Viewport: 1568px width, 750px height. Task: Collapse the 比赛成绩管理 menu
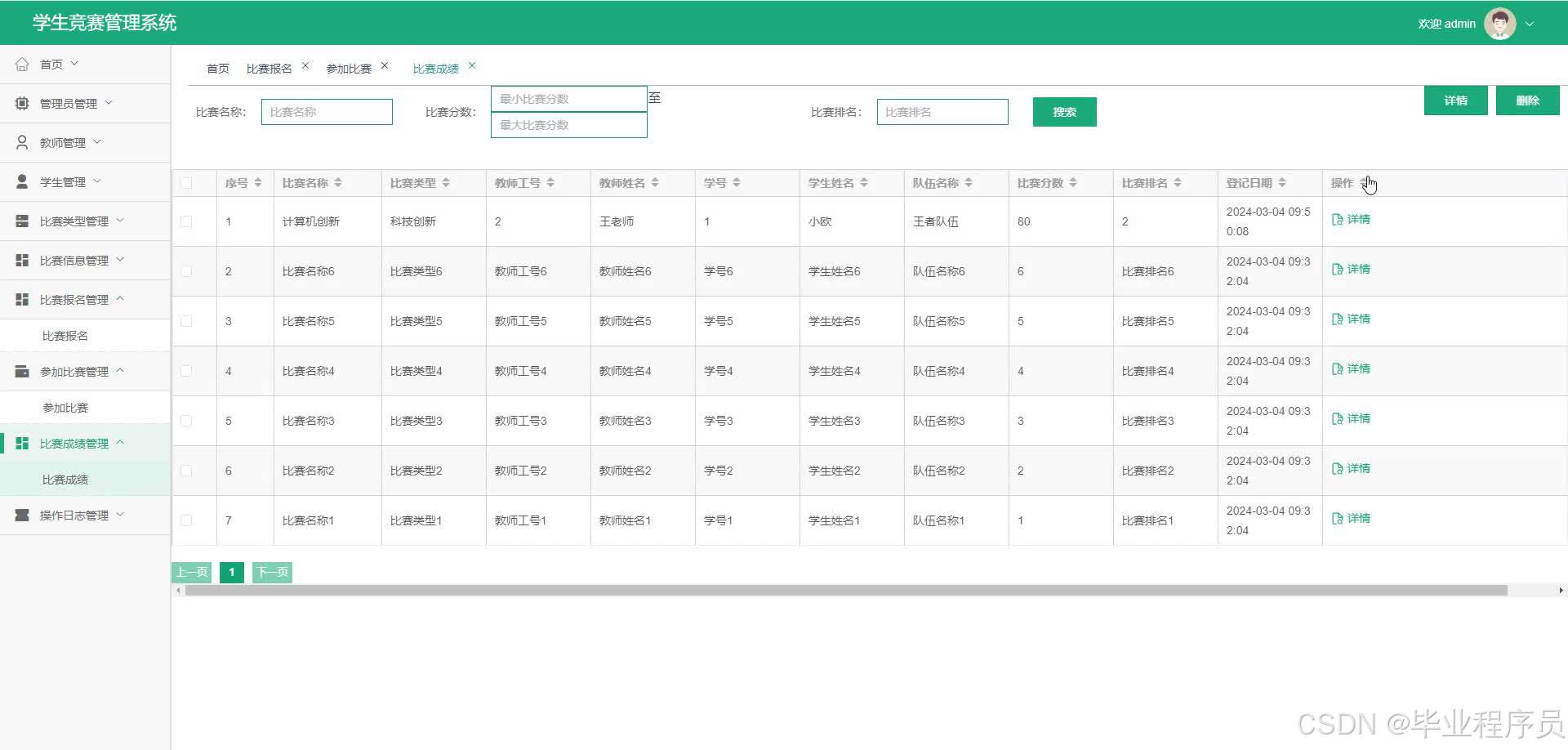pos(120,442)
